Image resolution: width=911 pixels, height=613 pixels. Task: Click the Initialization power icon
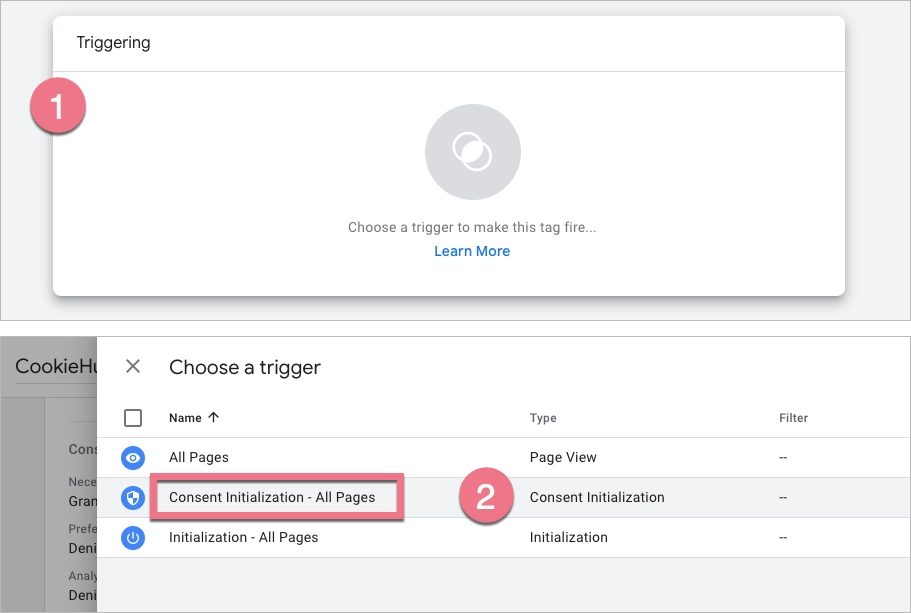pos(133,538)
